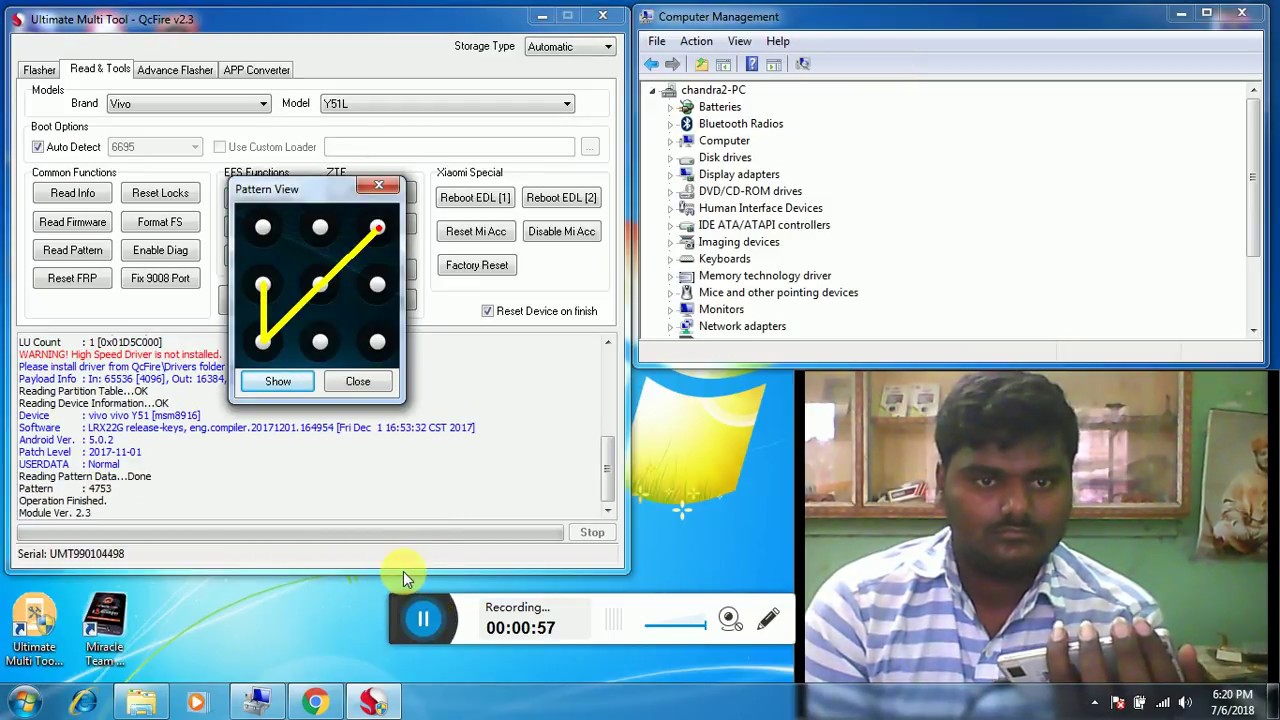Click log panel vertical scrollbar

608,427
